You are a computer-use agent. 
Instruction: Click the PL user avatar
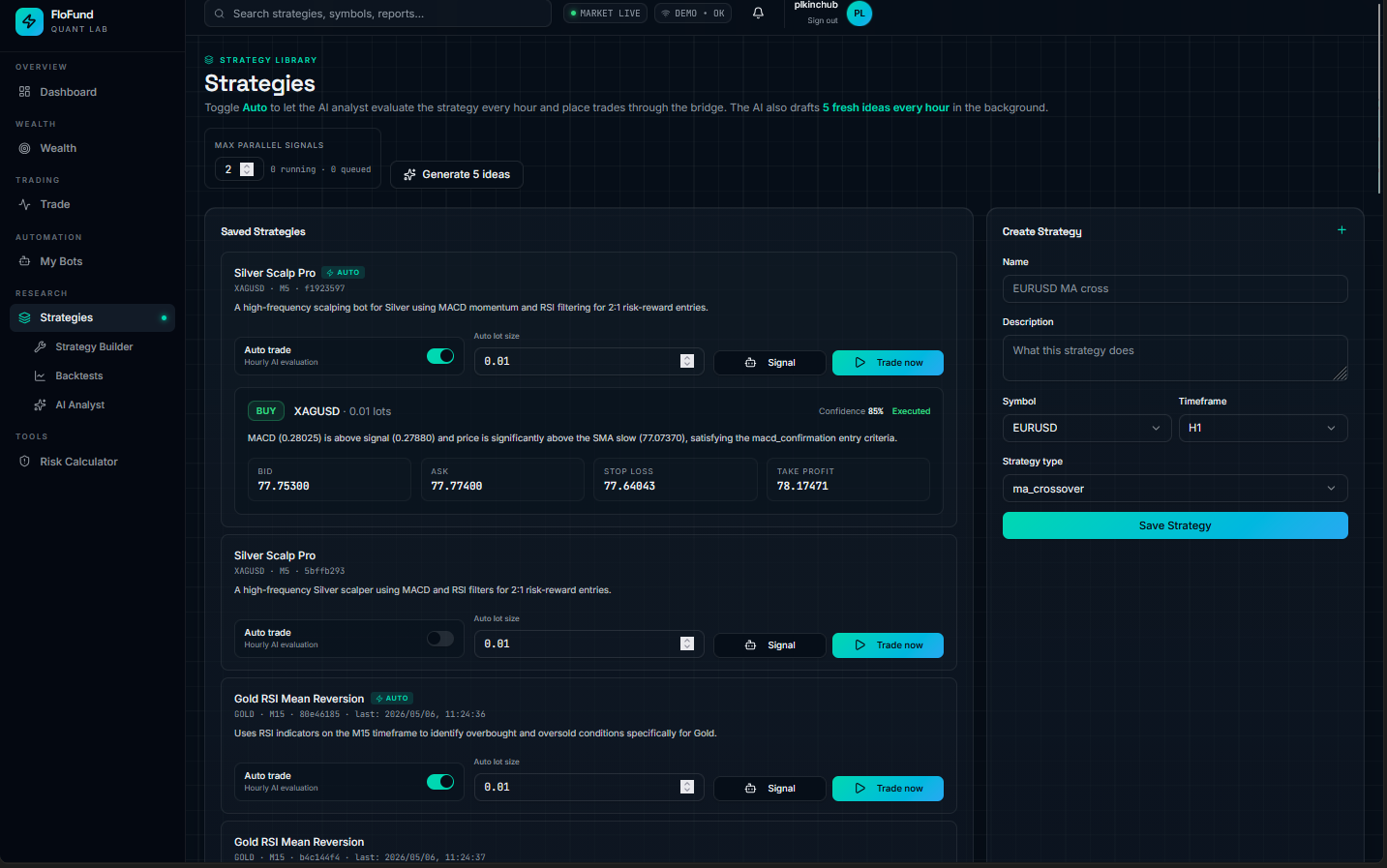pyautogui.click(x=859, y=14)
